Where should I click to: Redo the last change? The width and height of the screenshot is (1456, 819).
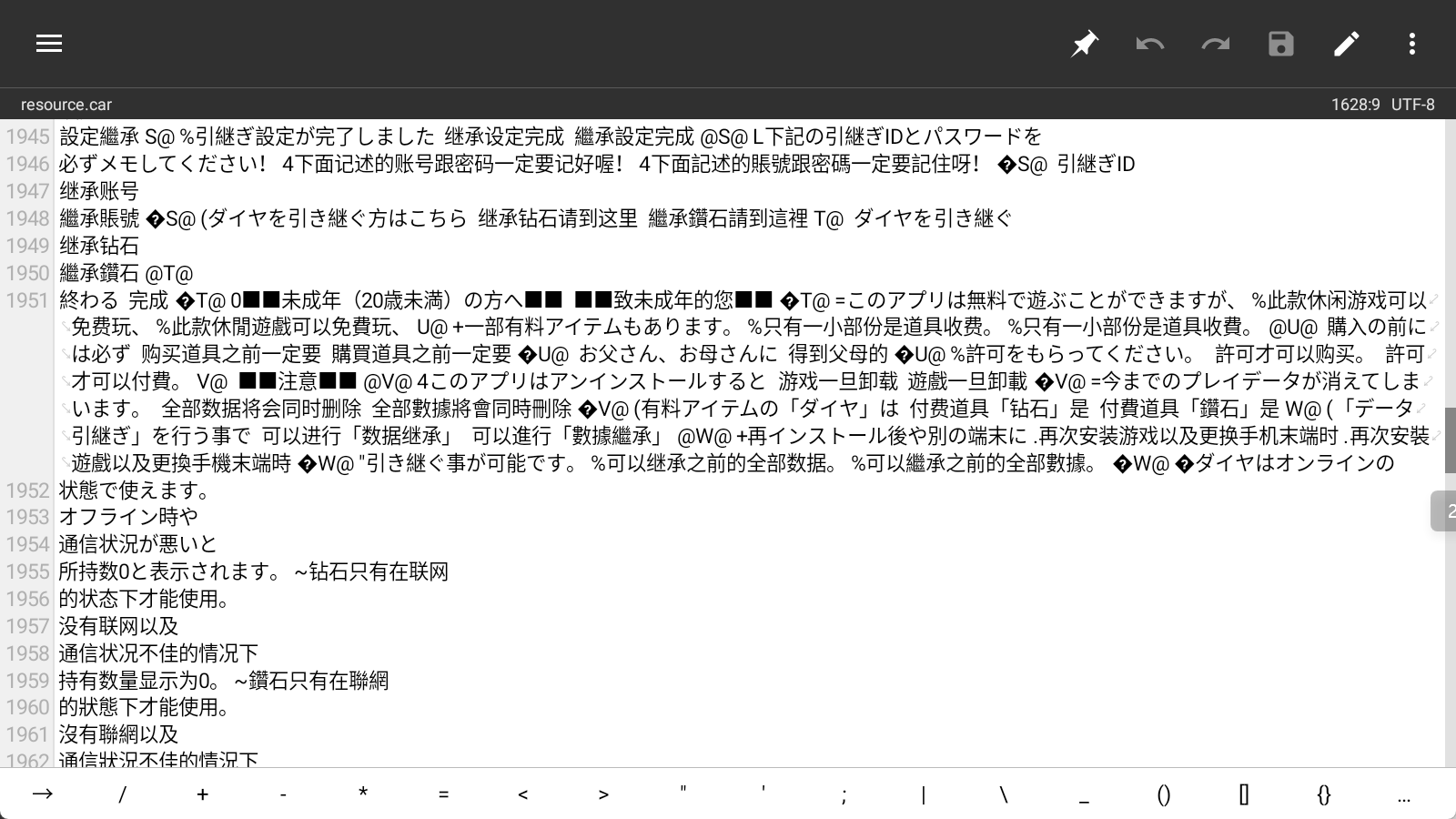[x=1216, y=43]
